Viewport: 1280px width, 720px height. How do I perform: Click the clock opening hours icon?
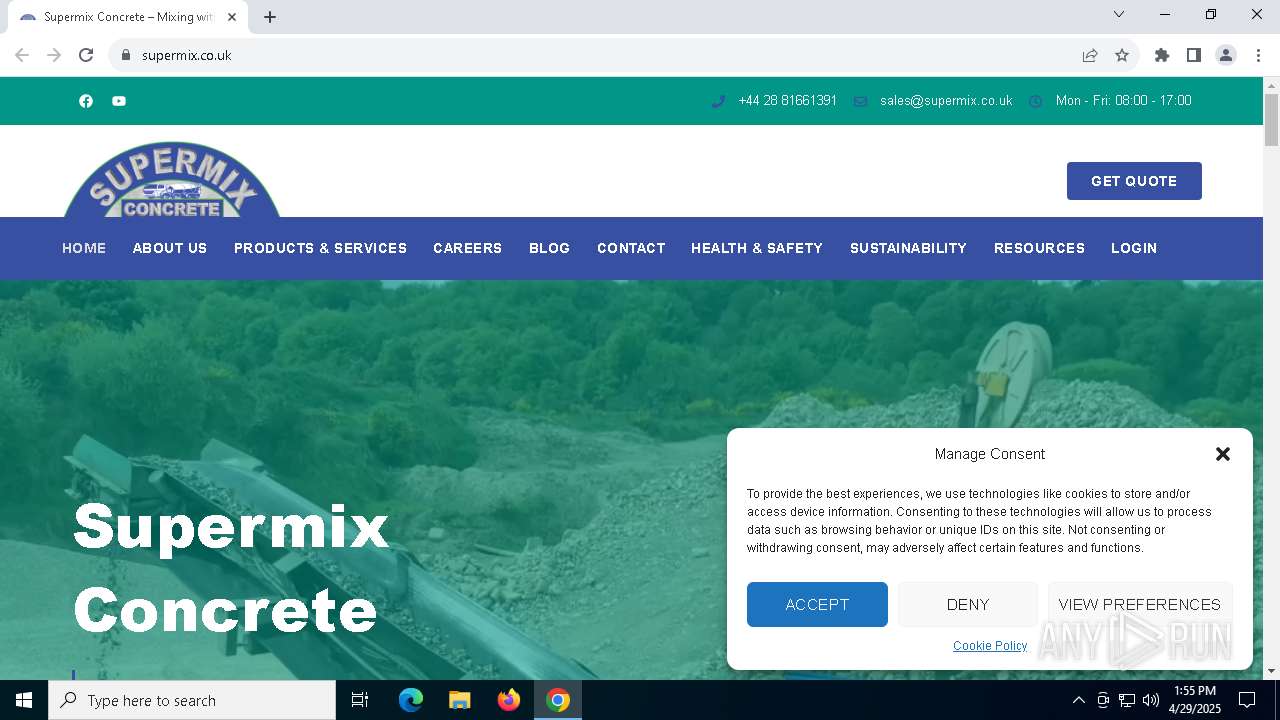click(x=1036, y=101)
